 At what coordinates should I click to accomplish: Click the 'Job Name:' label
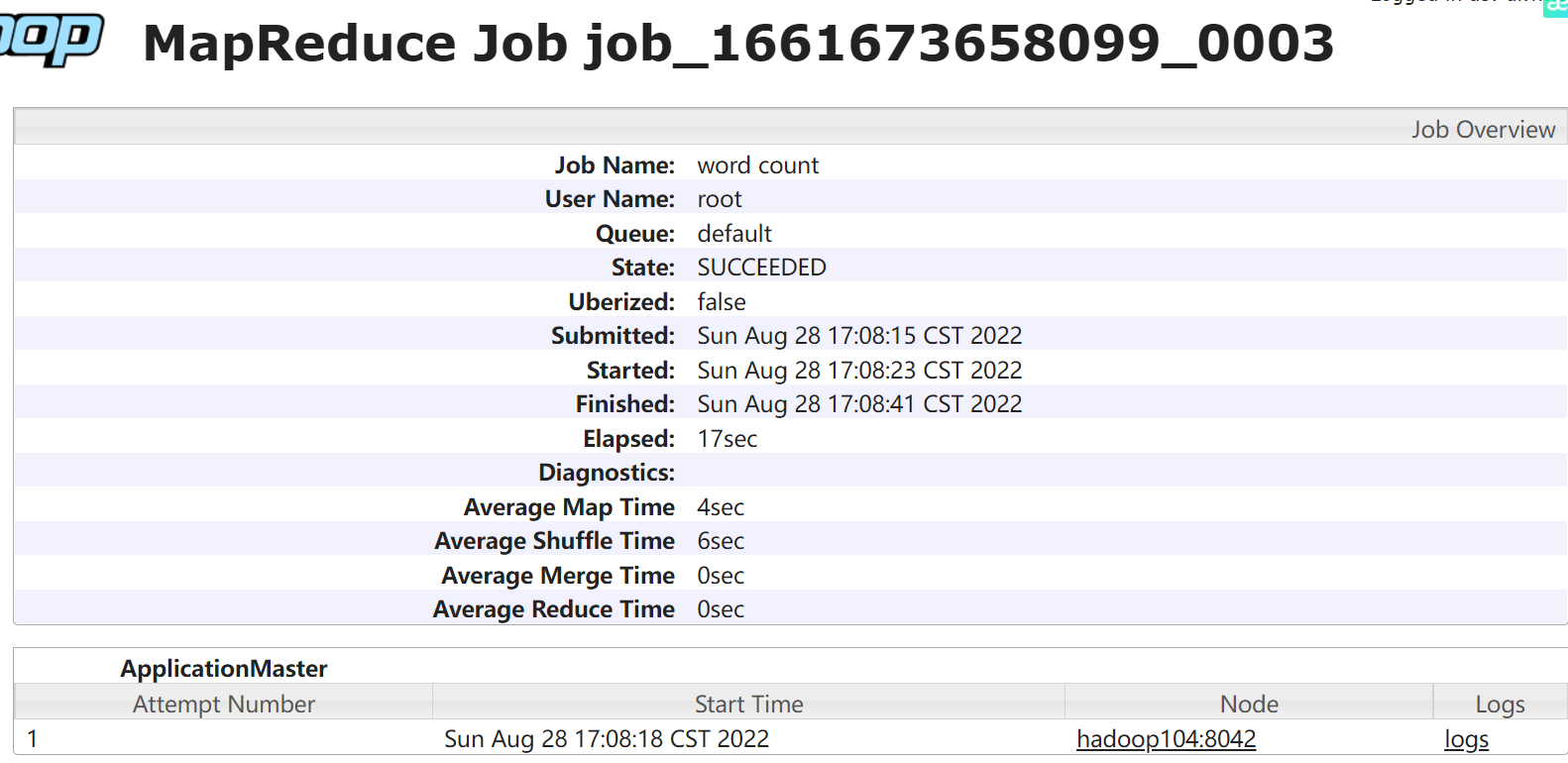[615, 165]
